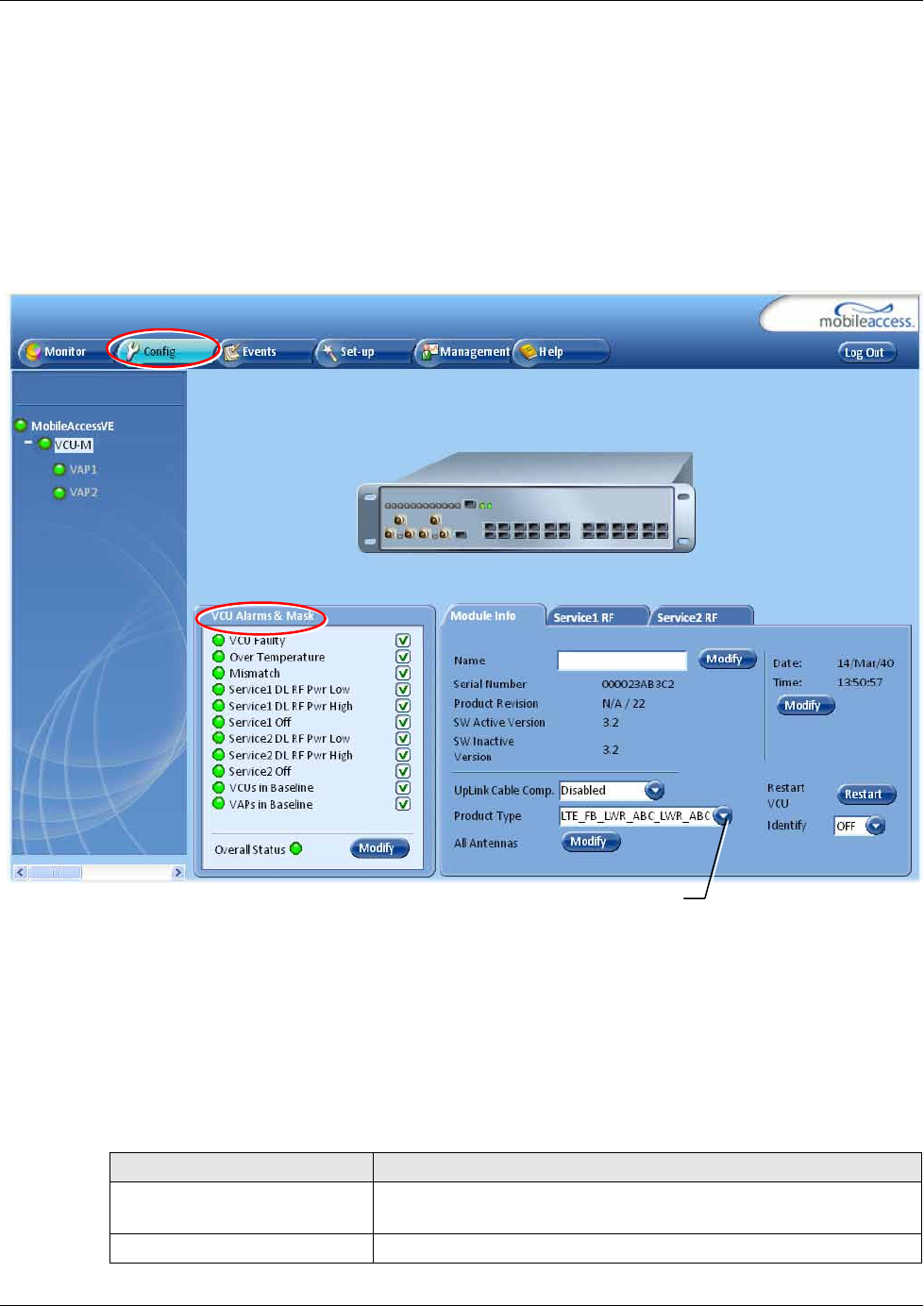Screen dimensions: 924x1306
Task: Toggle Service2 DL RF Pwr Low checkbox
Action: [403, 739]
